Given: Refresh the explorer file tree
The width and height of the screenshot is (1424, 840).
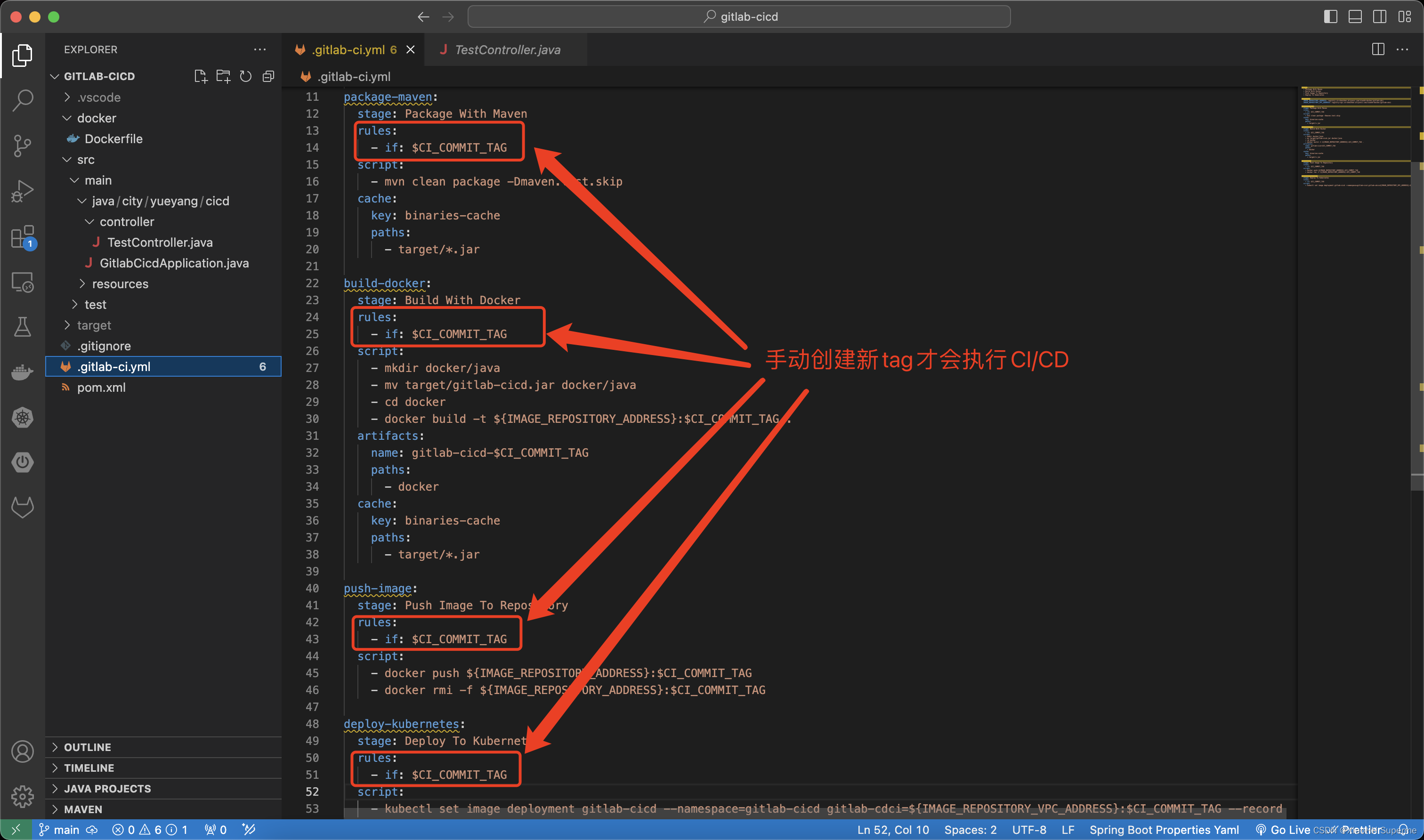Looking at the screenshot, I should (x=246, y=76).
